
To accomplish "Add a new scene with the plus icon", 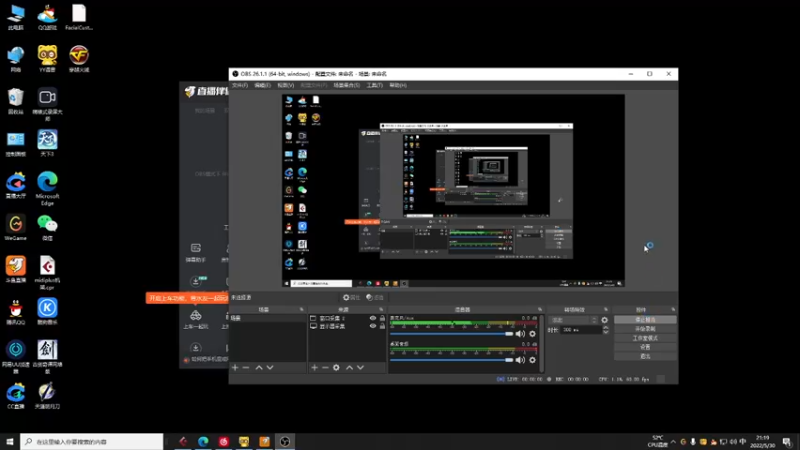I will pos(235,367).
